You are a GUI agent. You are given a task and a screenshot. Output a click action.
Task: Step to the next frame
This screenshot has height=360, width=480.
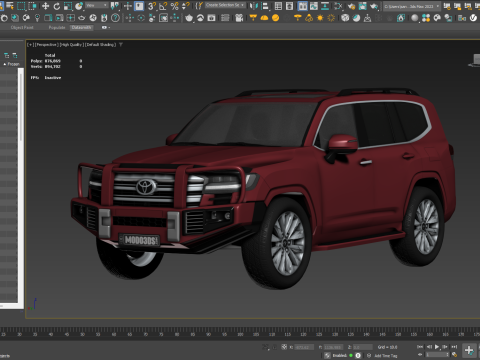(445, 347)
